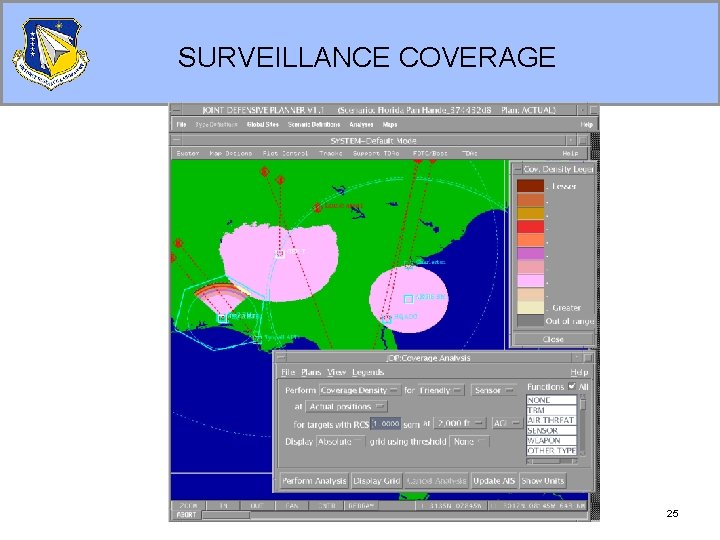Close the Cov. Density Legend panel

[x=553, y=339]
